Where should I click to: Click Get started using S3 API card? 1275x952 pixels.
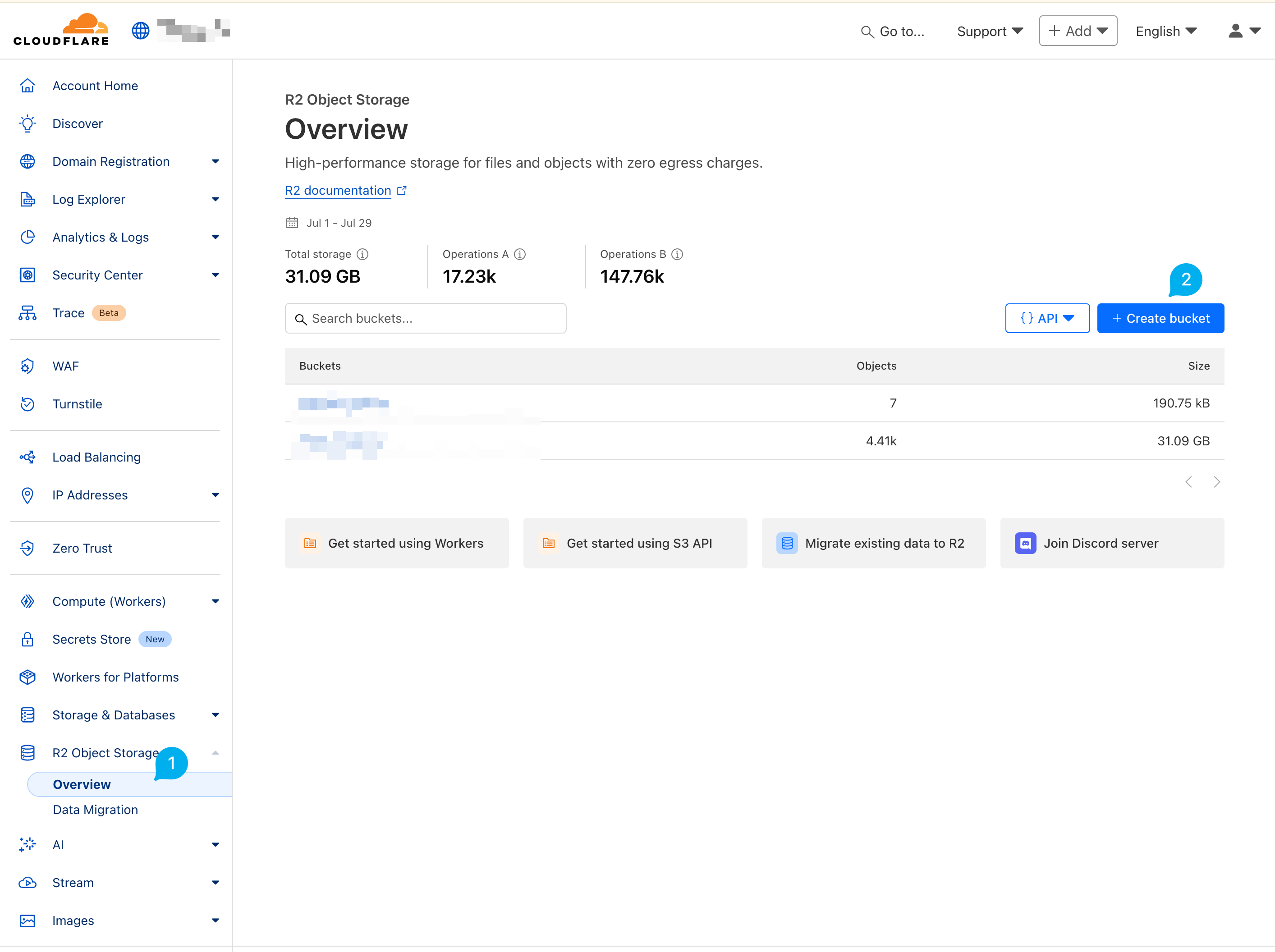(635, 543)
